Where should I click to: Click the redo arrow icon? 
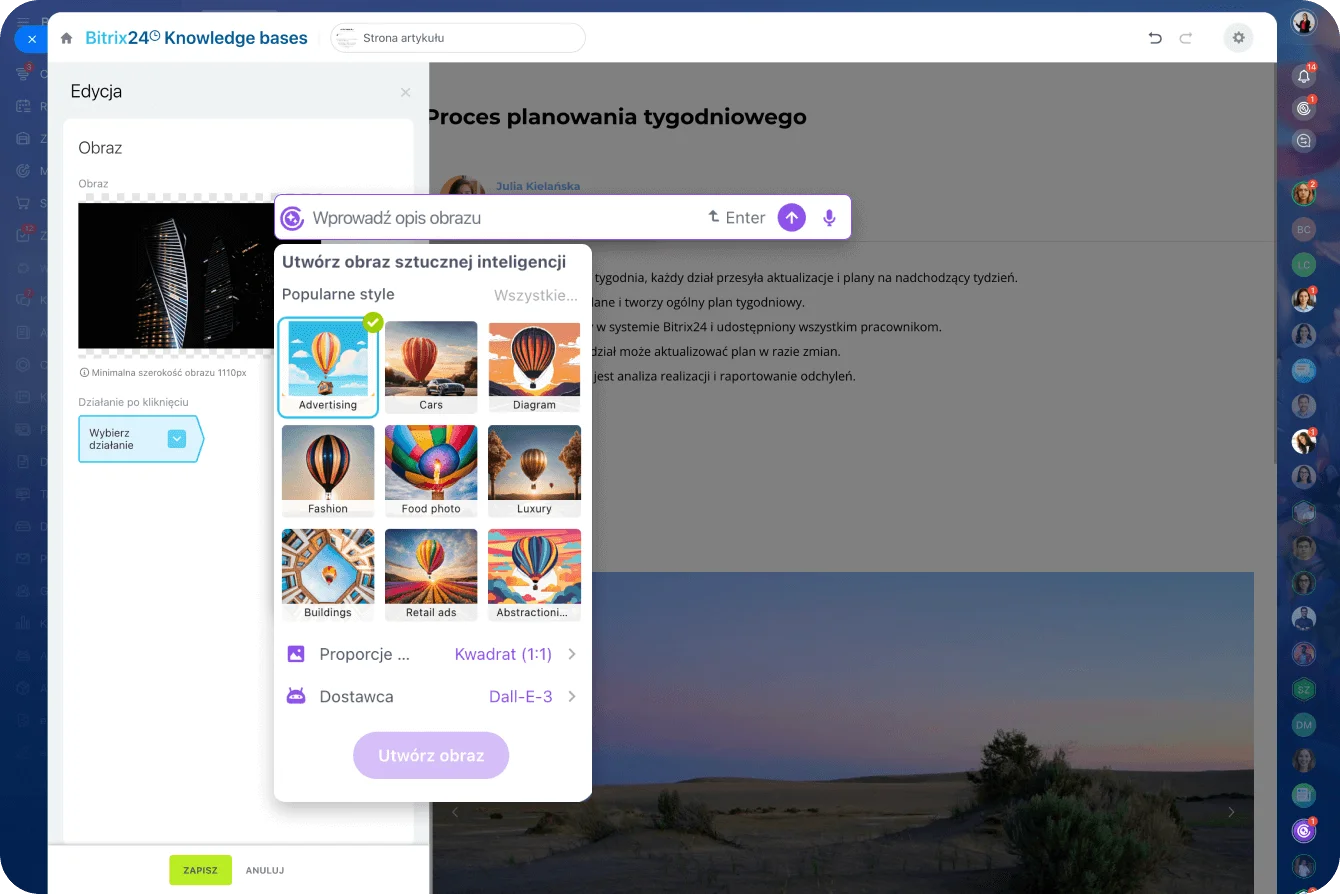coord(1186,38)
